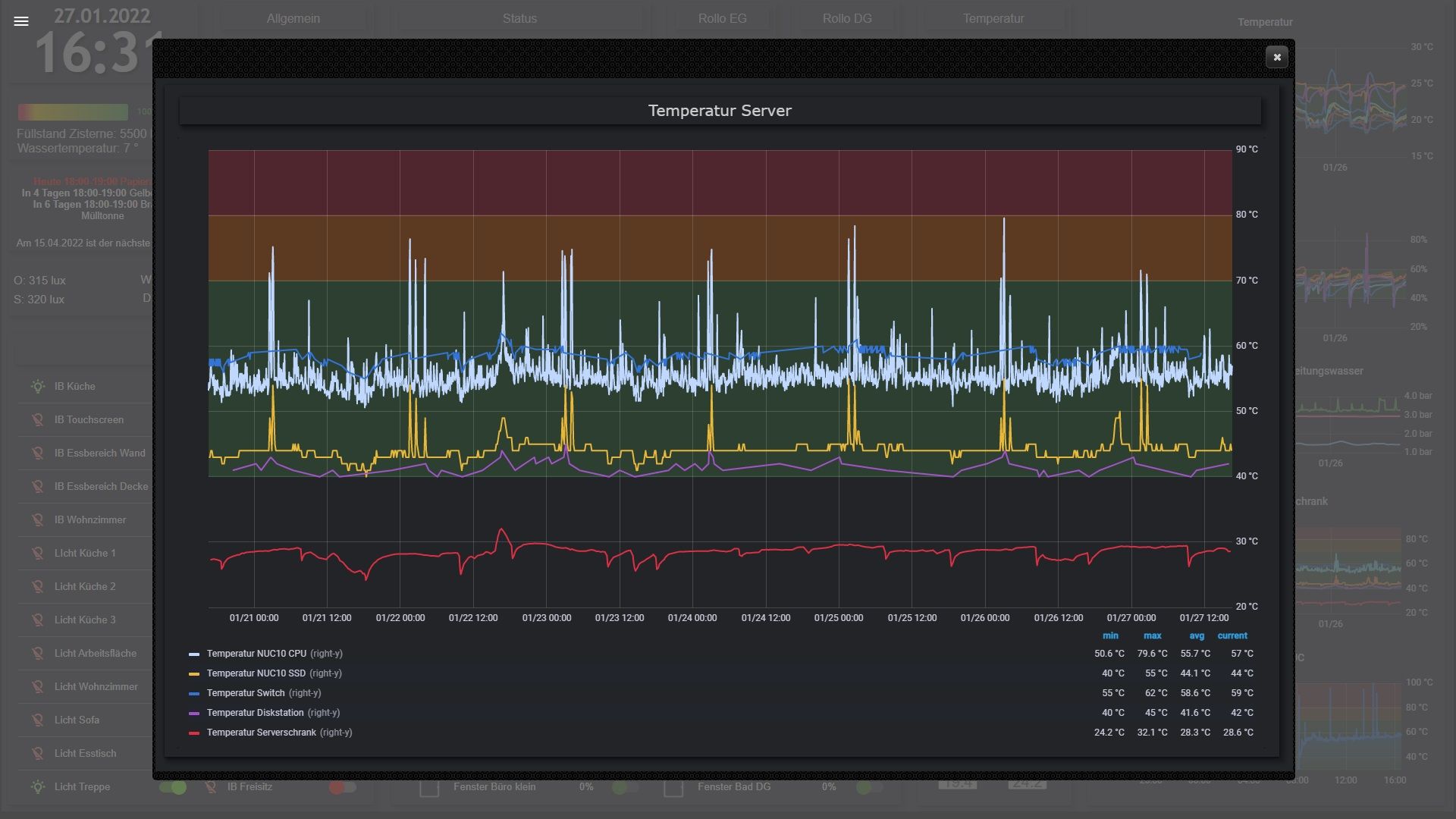Click the yellow NUC10 SSD color swatch

[194, 673]
